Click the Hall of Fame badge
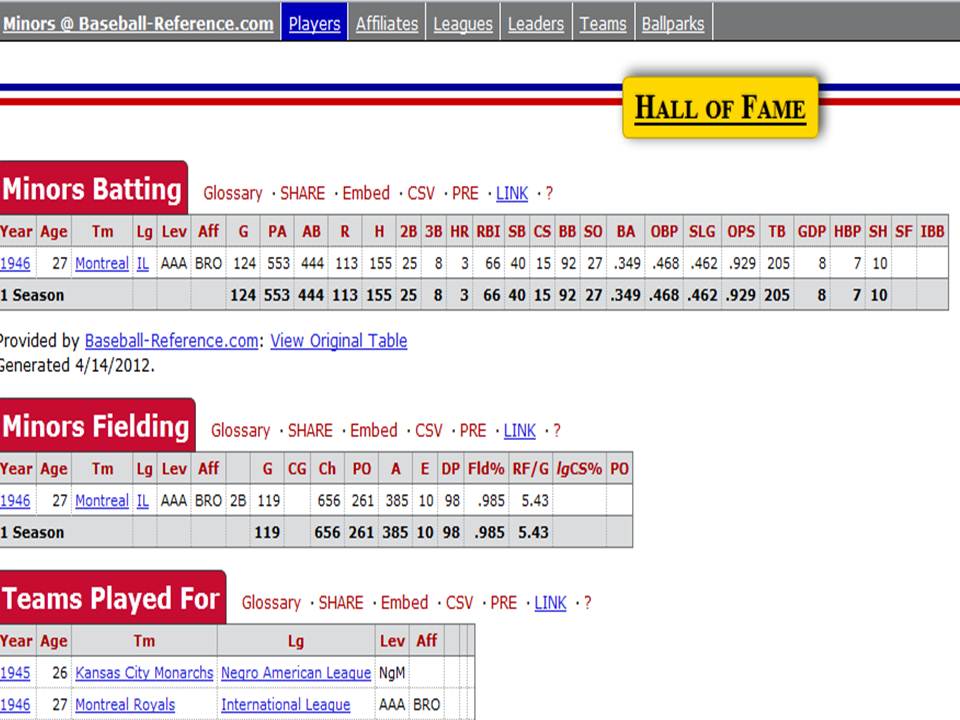The height and width of the screenshot is (720, 960). pos(720,108)
